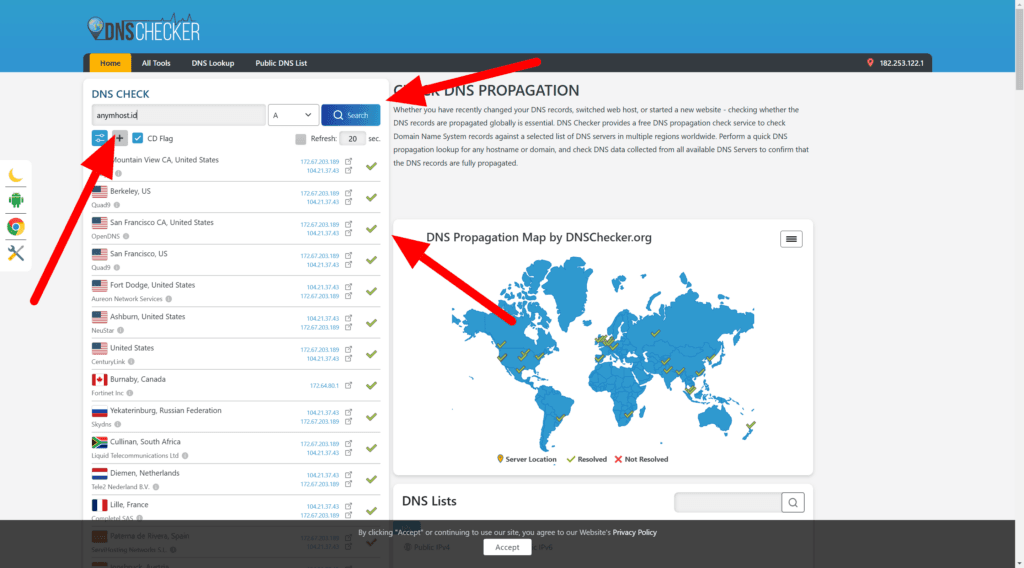Image resolution: width=1024 pixels, height=568 pixels.
Task: Open the Privacy Policy link
Action: point(634,532)
